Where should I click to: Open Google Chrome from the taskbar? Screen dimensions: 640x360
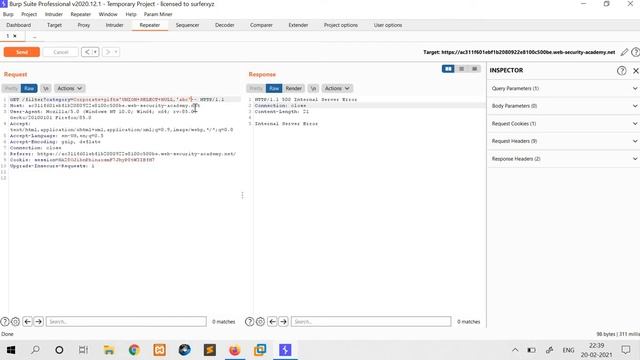134,350
